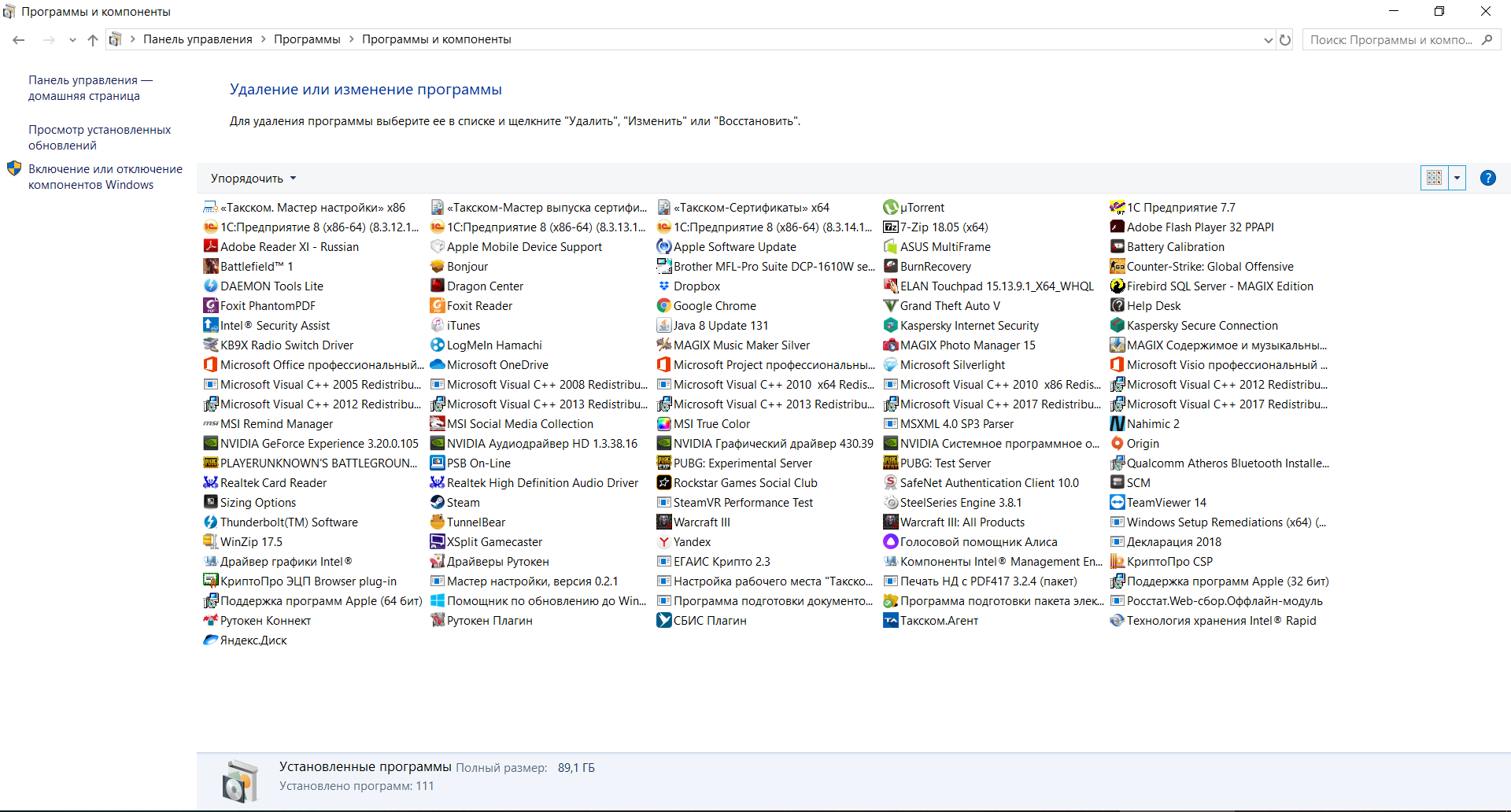This screenshot has width=1511, height=812.
Task: Click the Grand Theft Auto V icon
Action: (x=891, y=306)
